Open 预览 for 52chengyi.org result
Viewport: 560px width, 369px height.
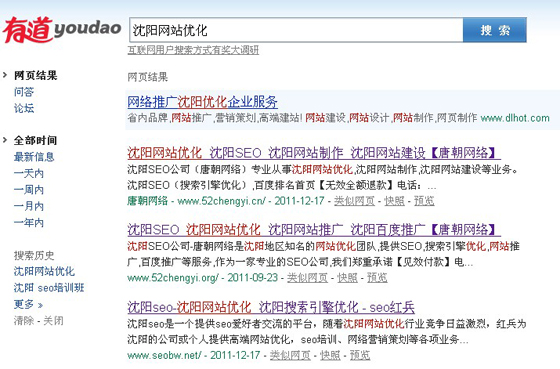tap(377, 278)
